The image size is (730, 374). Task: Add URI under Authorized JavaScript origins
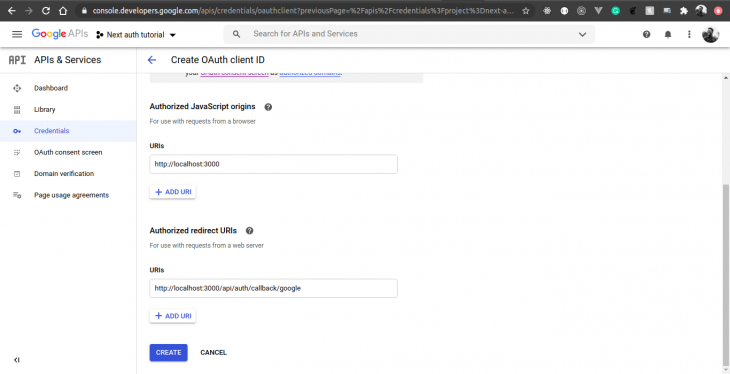tap(173, 192)
